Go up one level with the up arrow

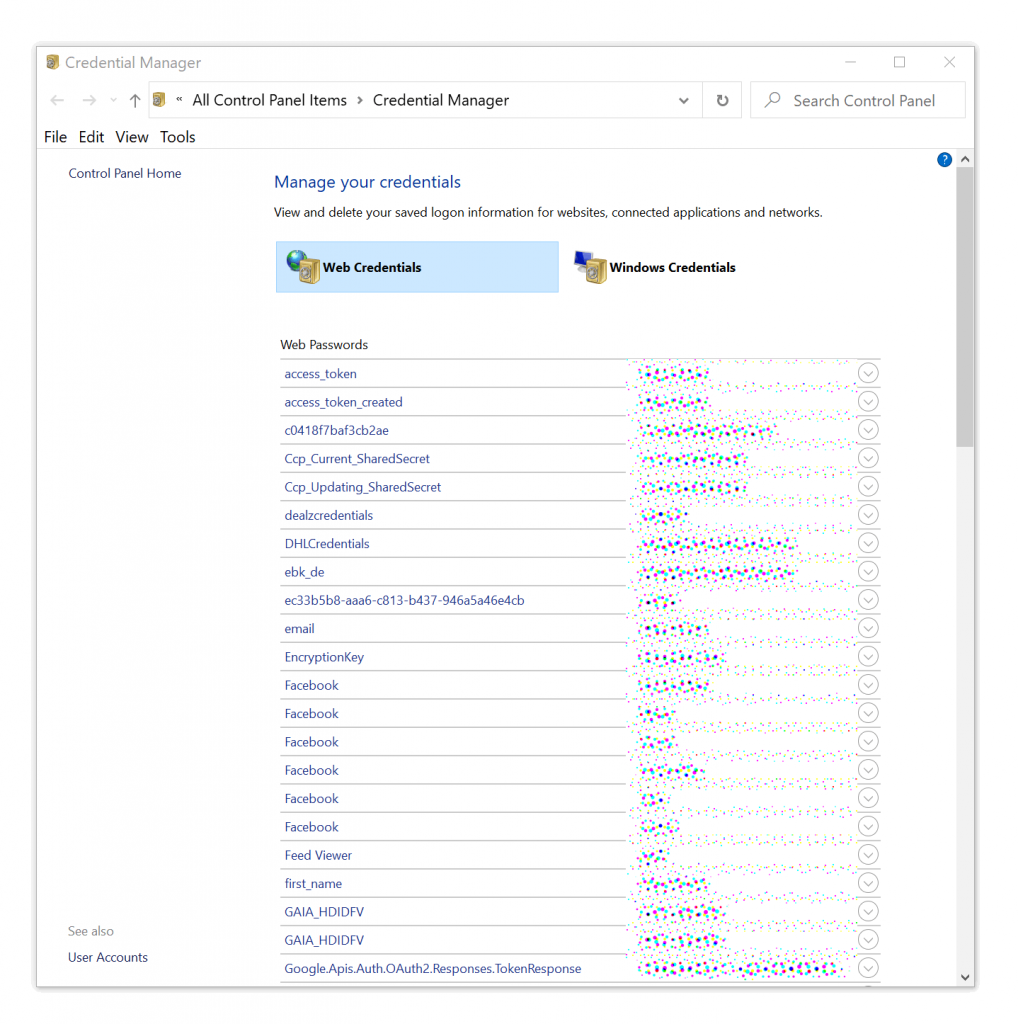135,100
